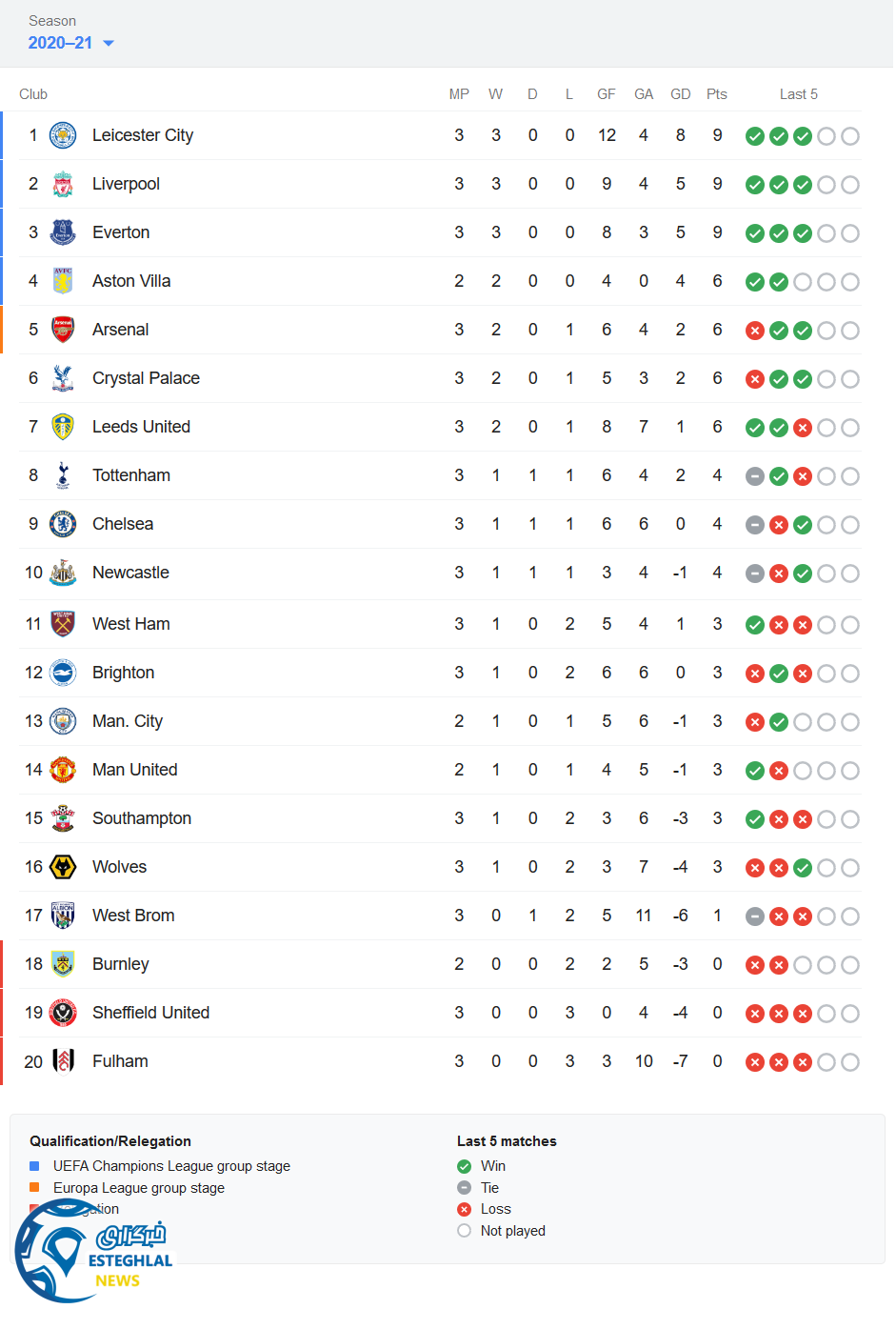
Task: Select the Fulham table row name
Action: pyautogui.click(x=120, y=1061)
